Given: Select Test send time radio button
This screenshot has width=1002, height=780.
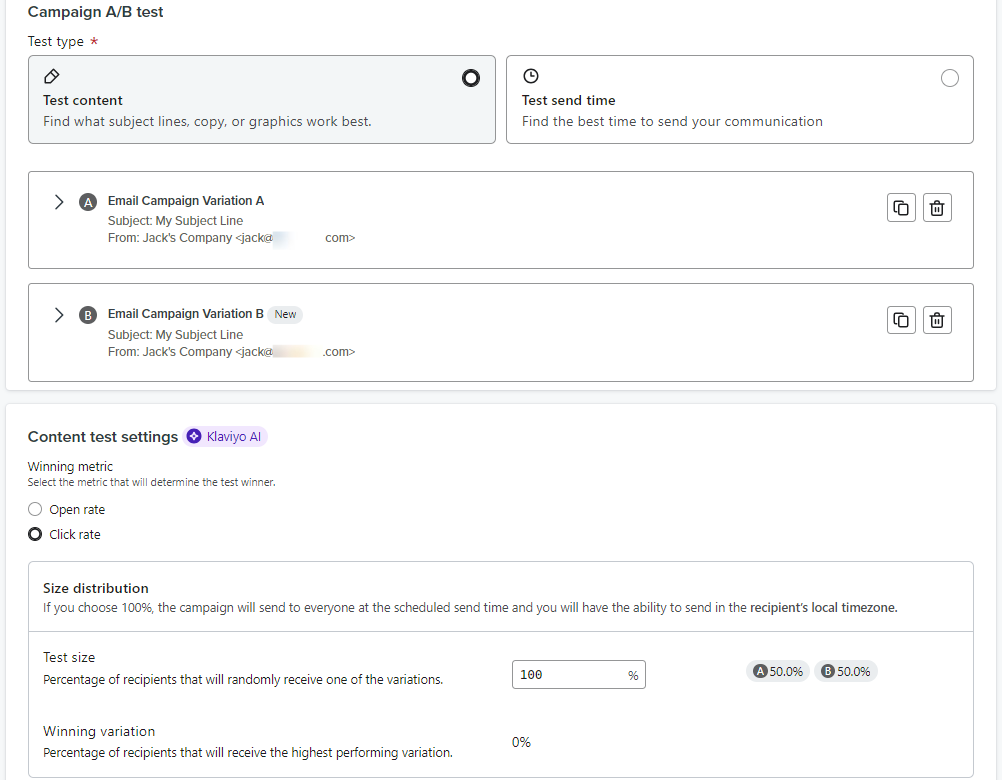Looking at the screenshot, I should pos(950,77).
